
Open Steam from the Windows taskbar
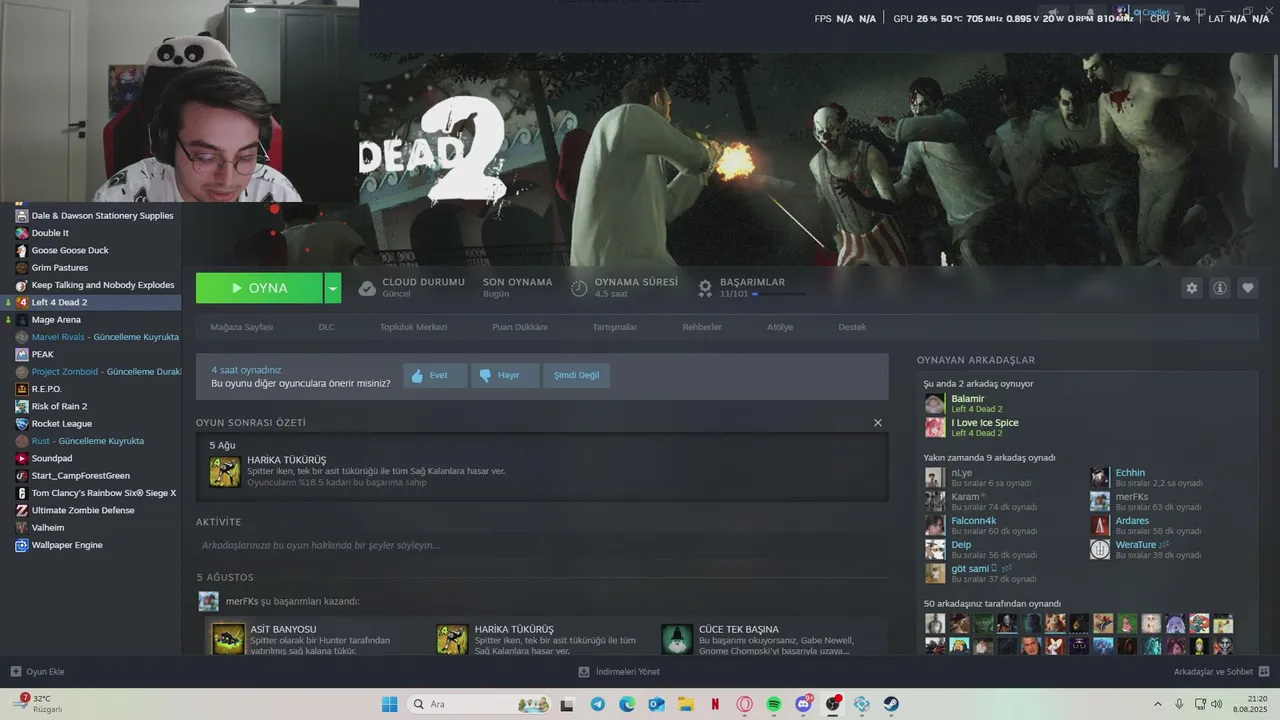point(890,704)
